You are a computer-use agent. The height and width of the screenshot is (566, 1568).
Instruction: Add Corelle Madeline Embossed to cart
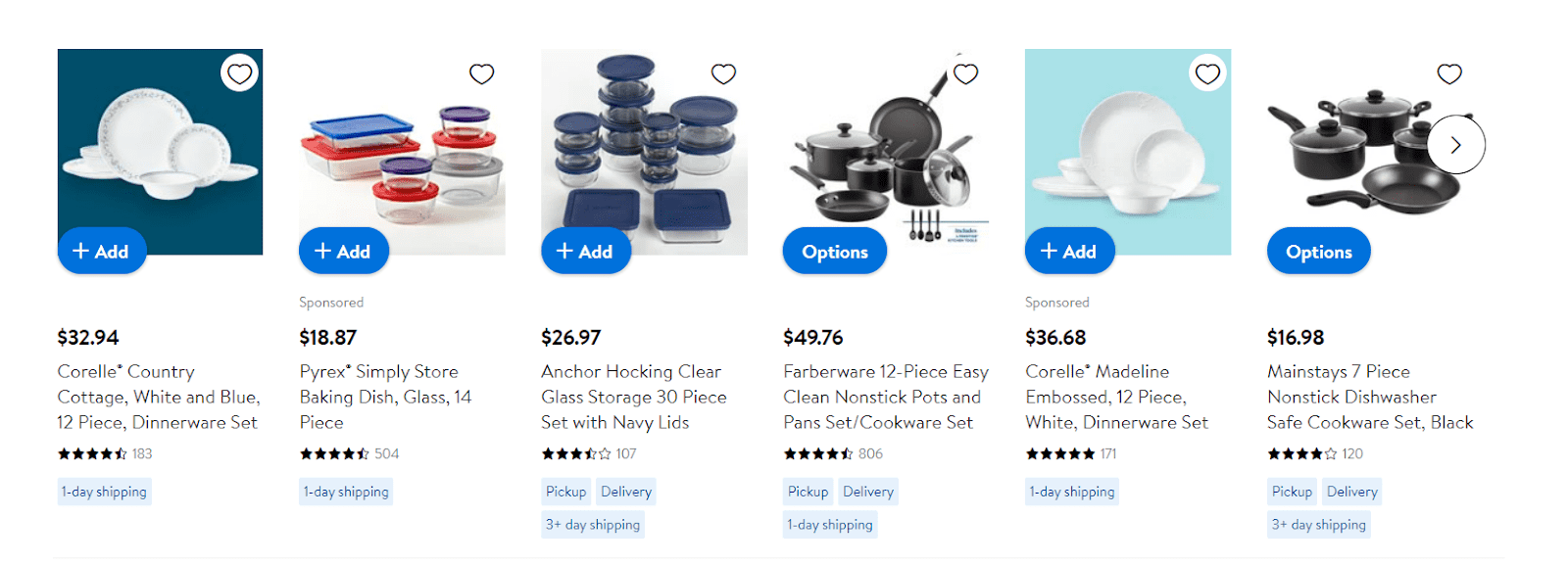[x=1070, y=252]
